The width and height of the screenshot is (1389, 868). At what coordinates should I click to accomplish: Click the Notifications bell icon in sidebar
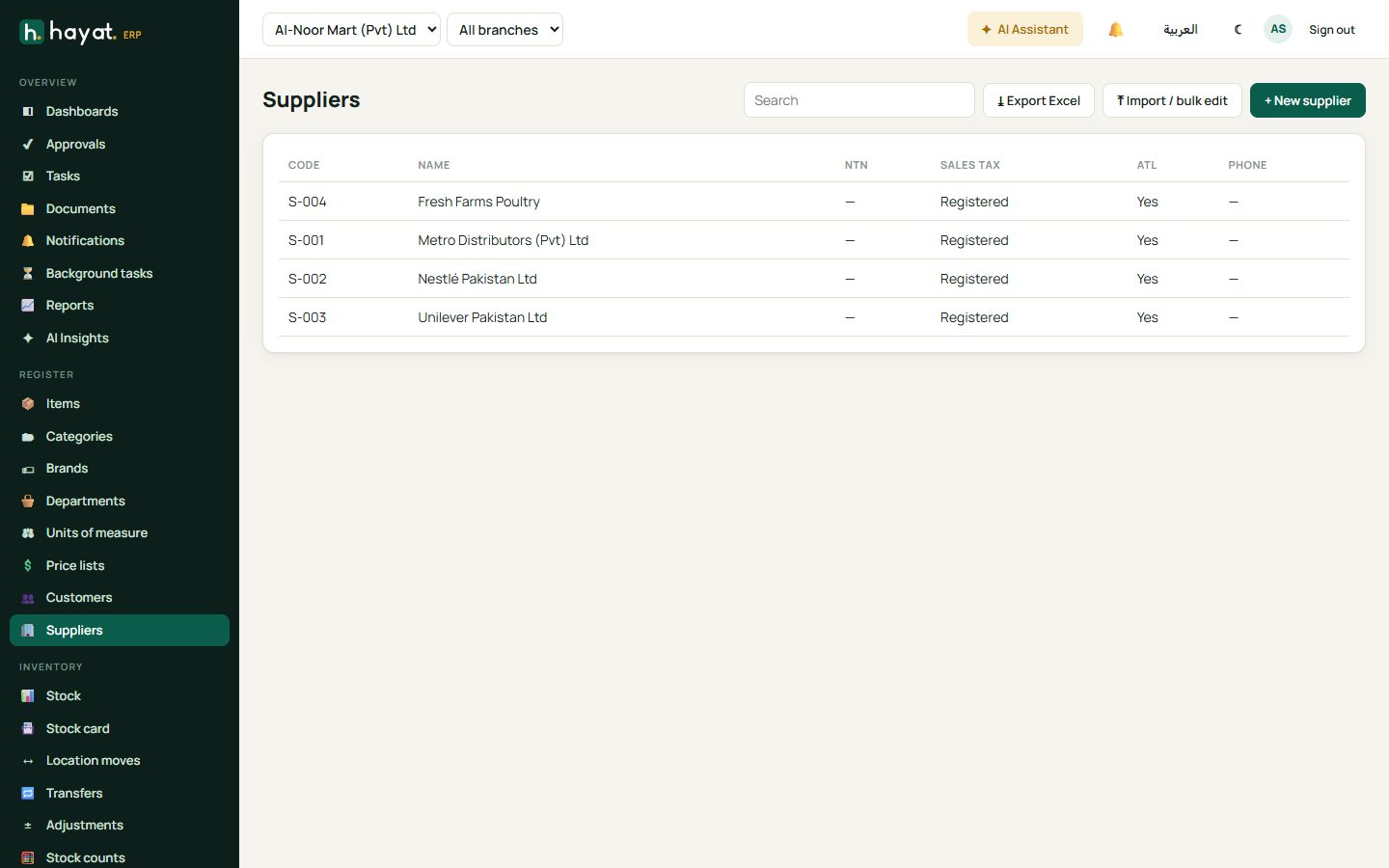coord(28,241)
